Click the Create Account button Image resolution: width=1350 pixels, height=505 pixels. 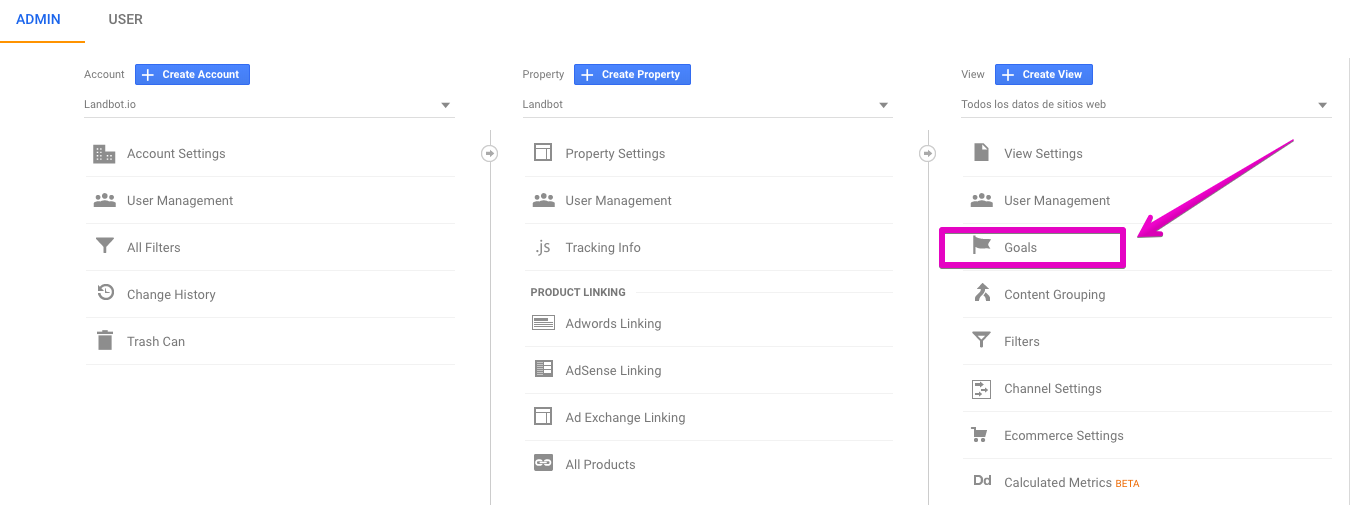coord(192,74)
